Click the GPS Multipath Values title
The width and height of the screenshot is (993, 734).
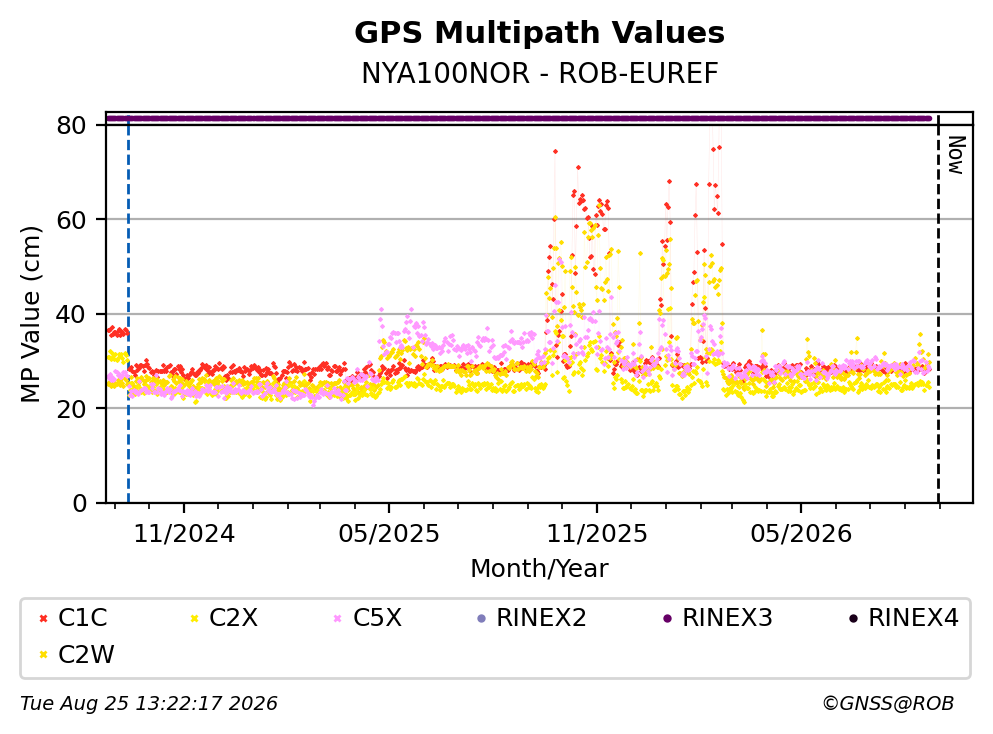click(x=540, y=32)
